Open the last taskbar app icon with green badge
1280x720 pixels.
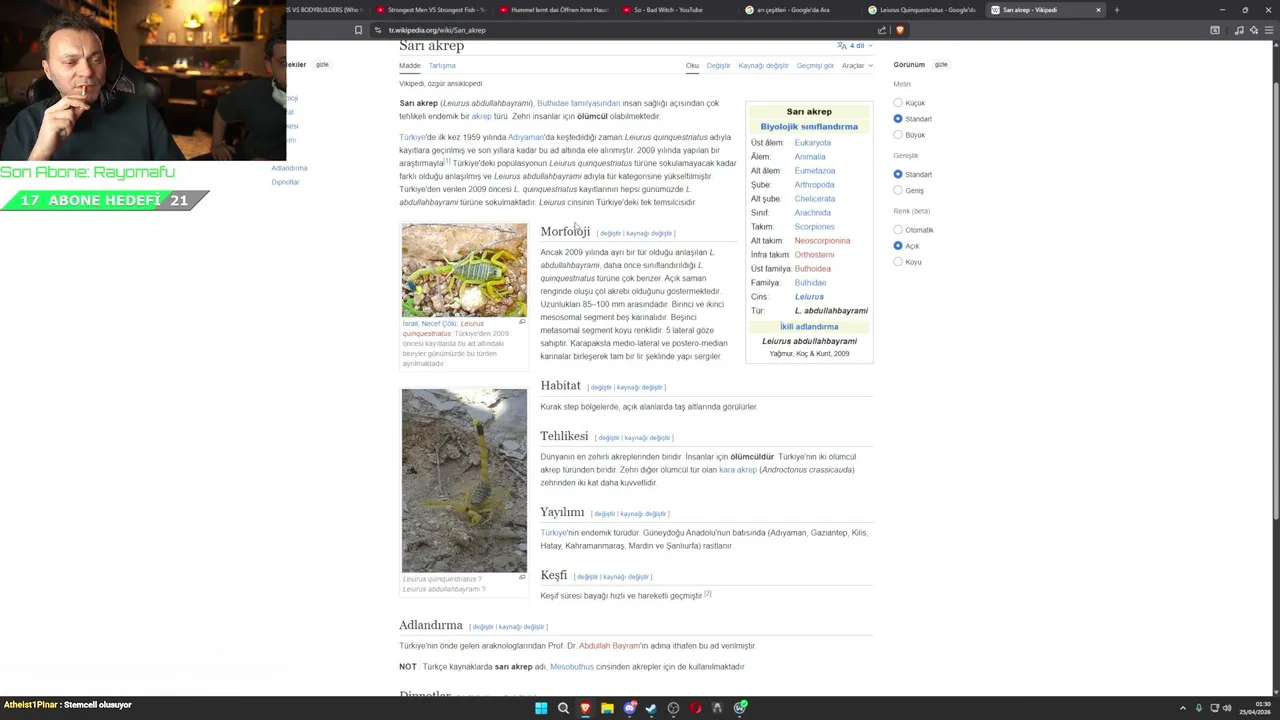(x=740, y=708)
